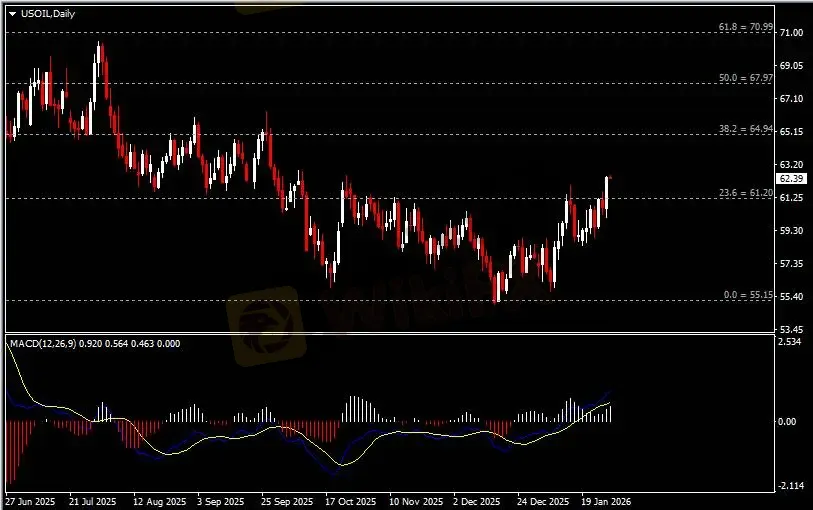
Task: Click the 55.40 price axis value
Action: click(x=791, y=296)
